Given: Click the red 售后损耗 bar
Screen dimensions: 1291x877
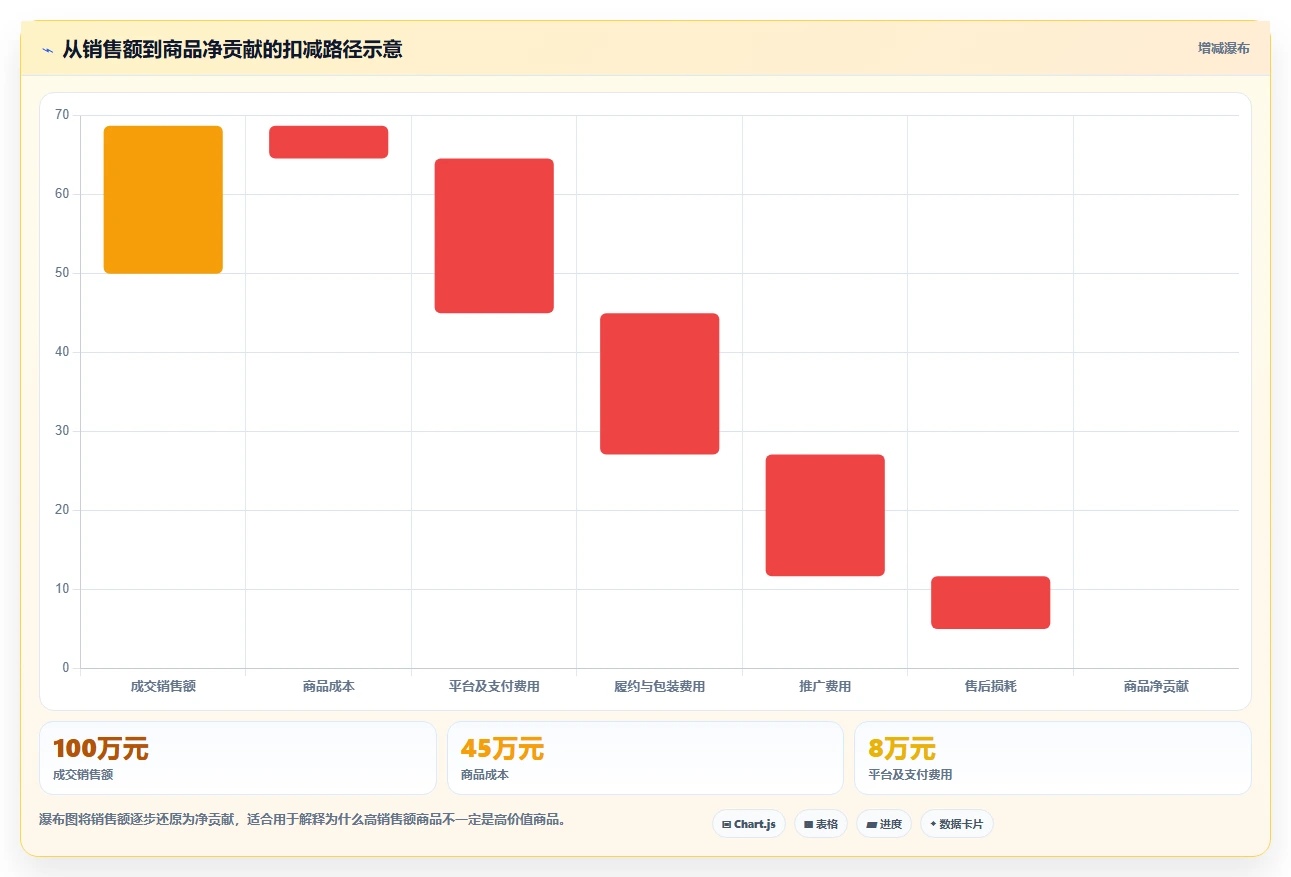Looking at the screenshot, I should coord(991,603).
